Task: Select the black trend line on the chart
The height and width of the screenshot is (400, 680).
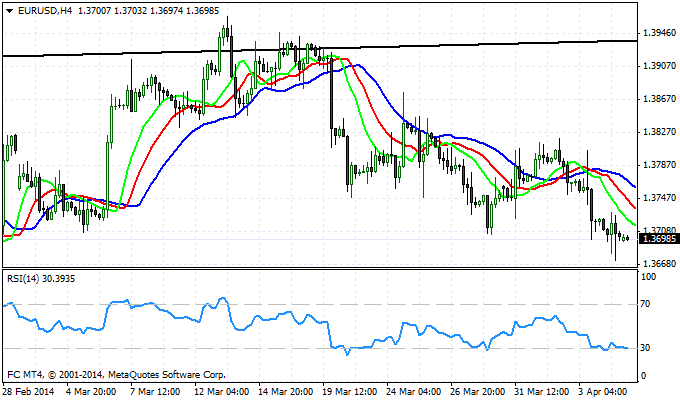Action: tap(320, 48)
